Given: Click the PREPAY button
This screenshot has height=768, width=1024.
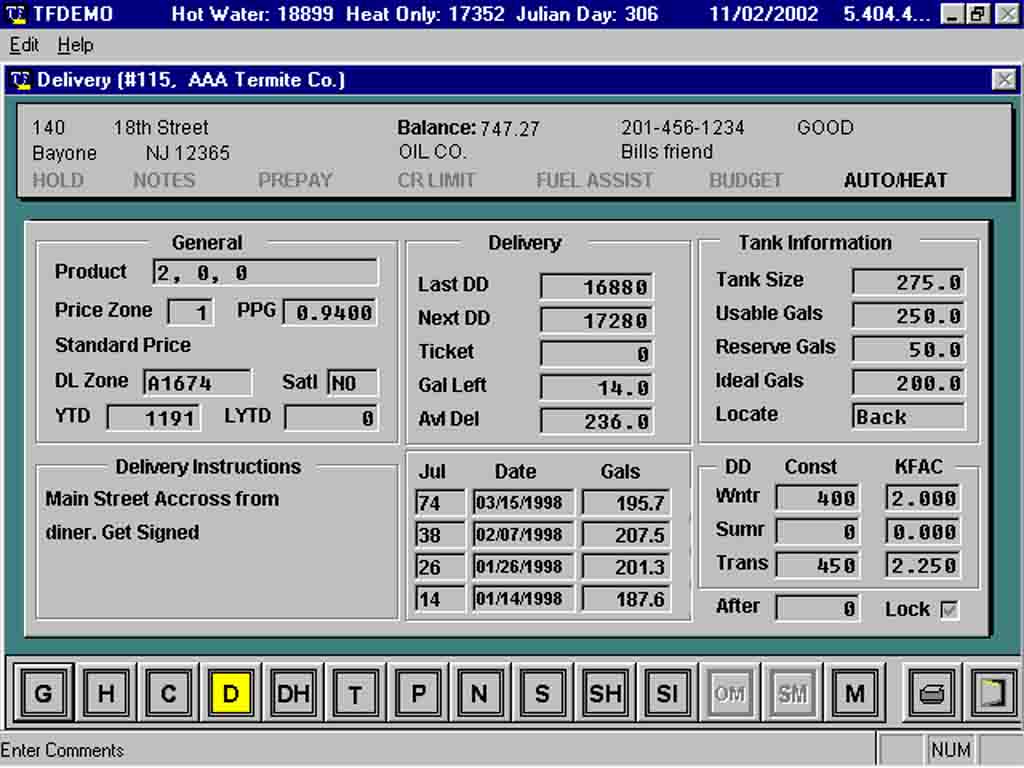Looking at the screenshot, I should click(295, 180).
